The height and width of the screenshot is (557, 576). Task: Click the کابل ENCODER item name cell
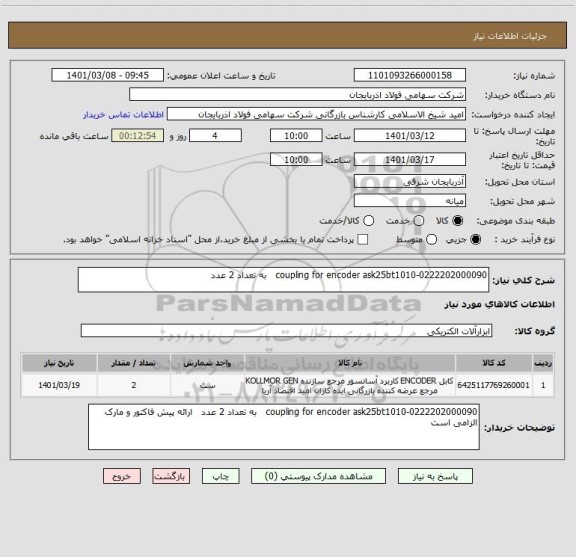tap(350, 385)
